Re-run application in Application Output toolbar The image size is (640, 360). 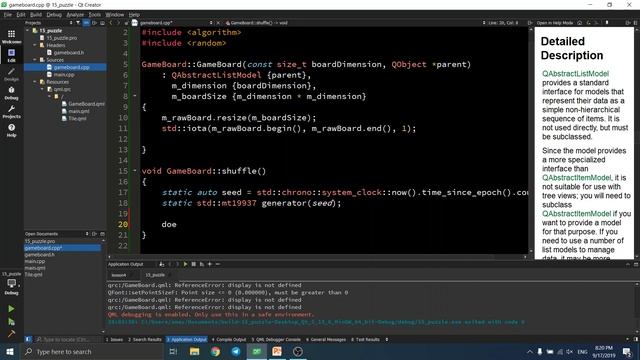tap(185, 264)
